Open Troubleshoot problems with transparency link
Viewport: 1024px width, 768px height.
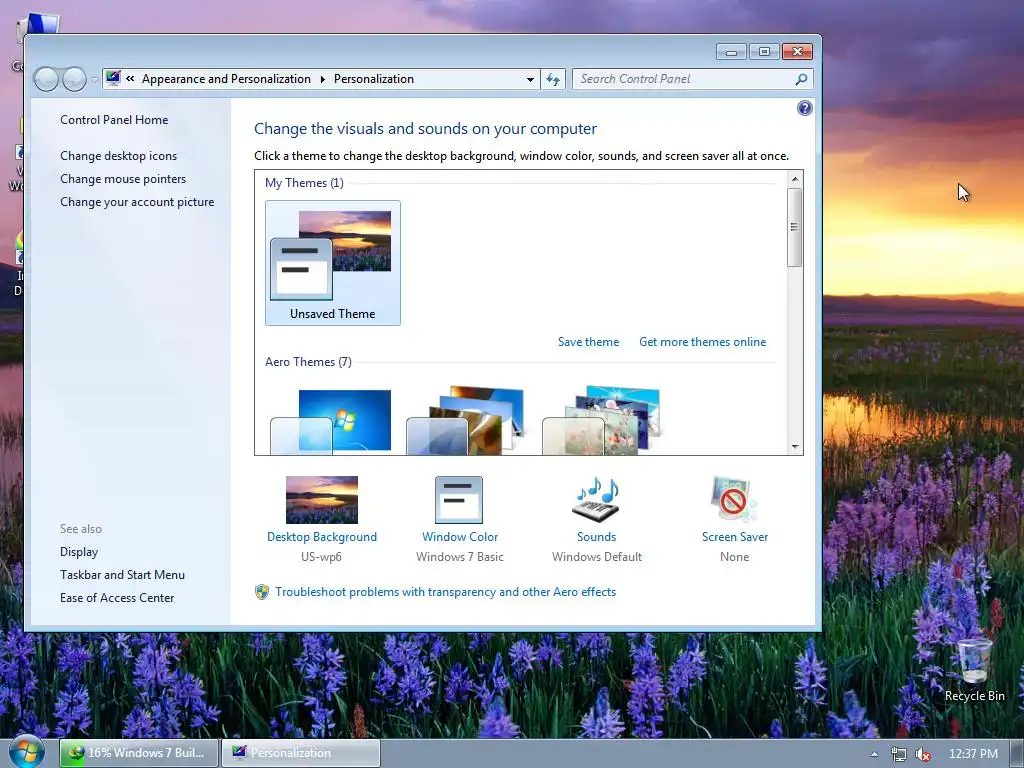(445, 592)
